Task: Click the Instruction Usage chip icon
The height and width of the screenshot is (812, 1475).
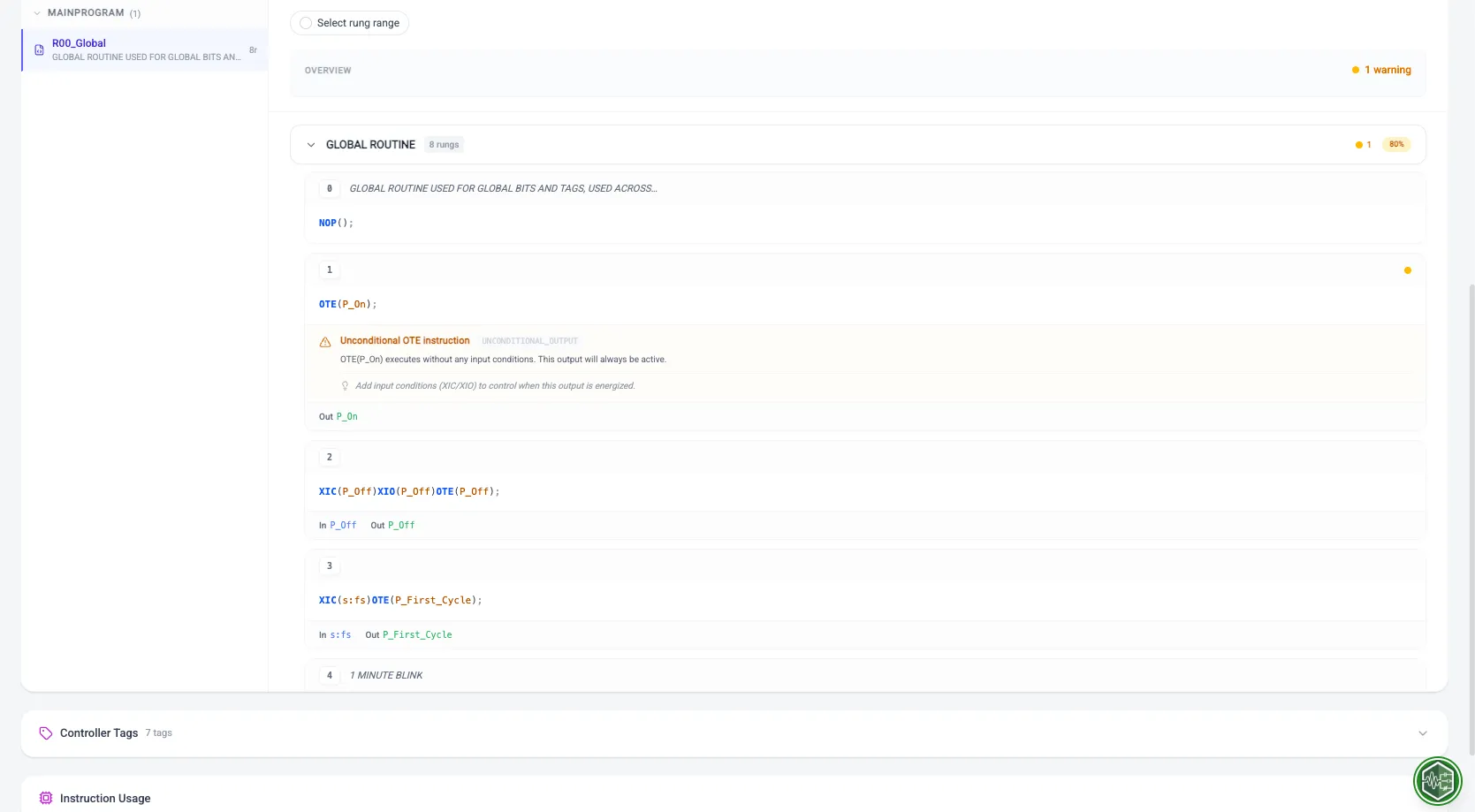Action: click(46, 798)
